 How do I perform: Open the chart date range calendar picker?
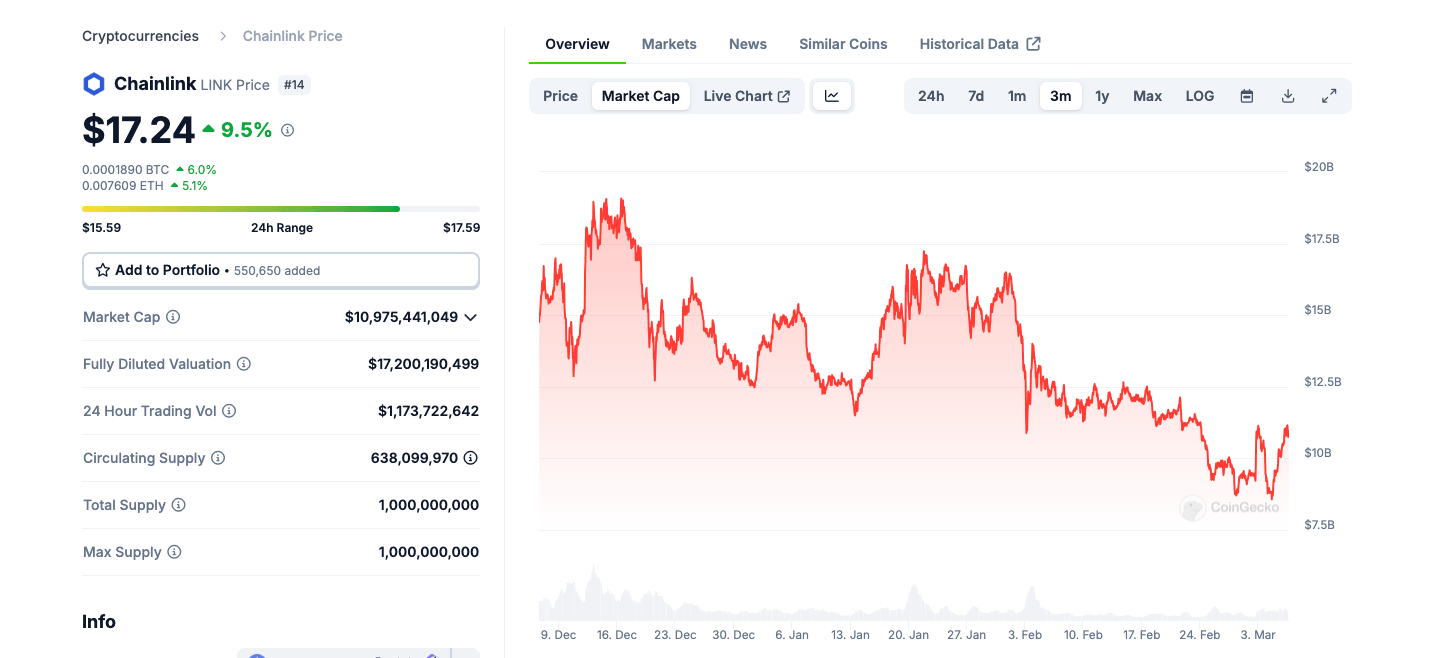click(1246, 95)
